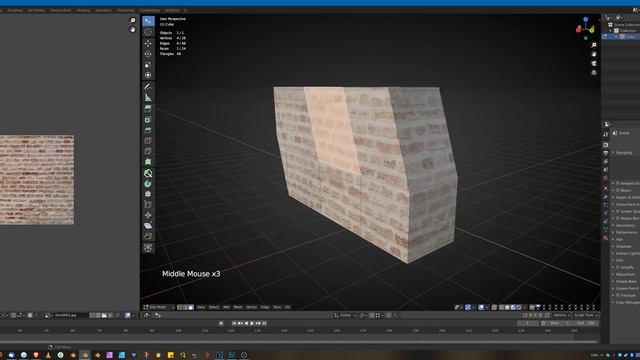Enable the Ambient Occlusion checkbox

click(618, 183)
